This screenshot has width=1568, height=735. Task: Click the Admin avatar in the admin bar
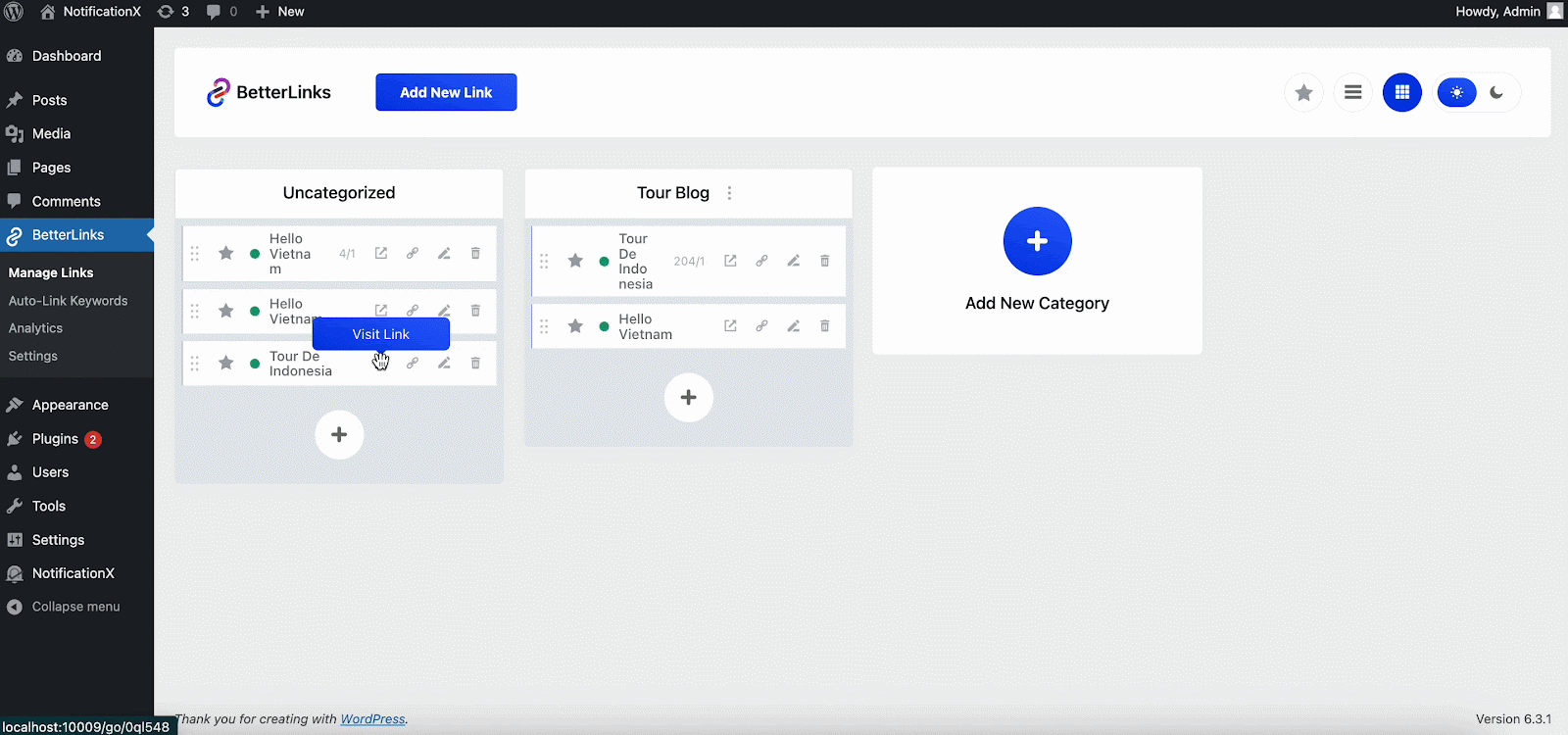point(1555,12)
